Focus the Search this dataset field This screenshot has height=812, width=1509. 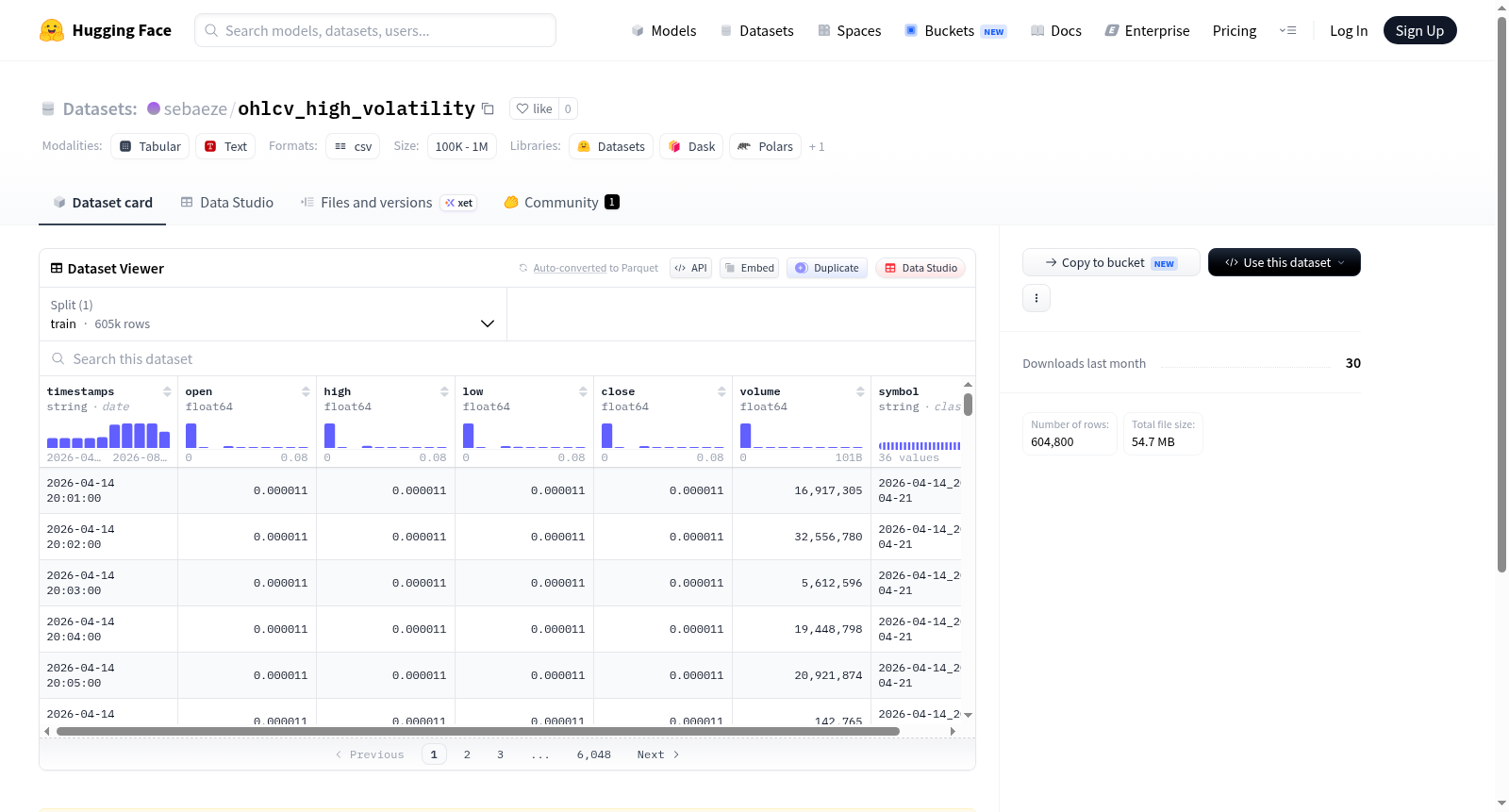tap(507, 359)
